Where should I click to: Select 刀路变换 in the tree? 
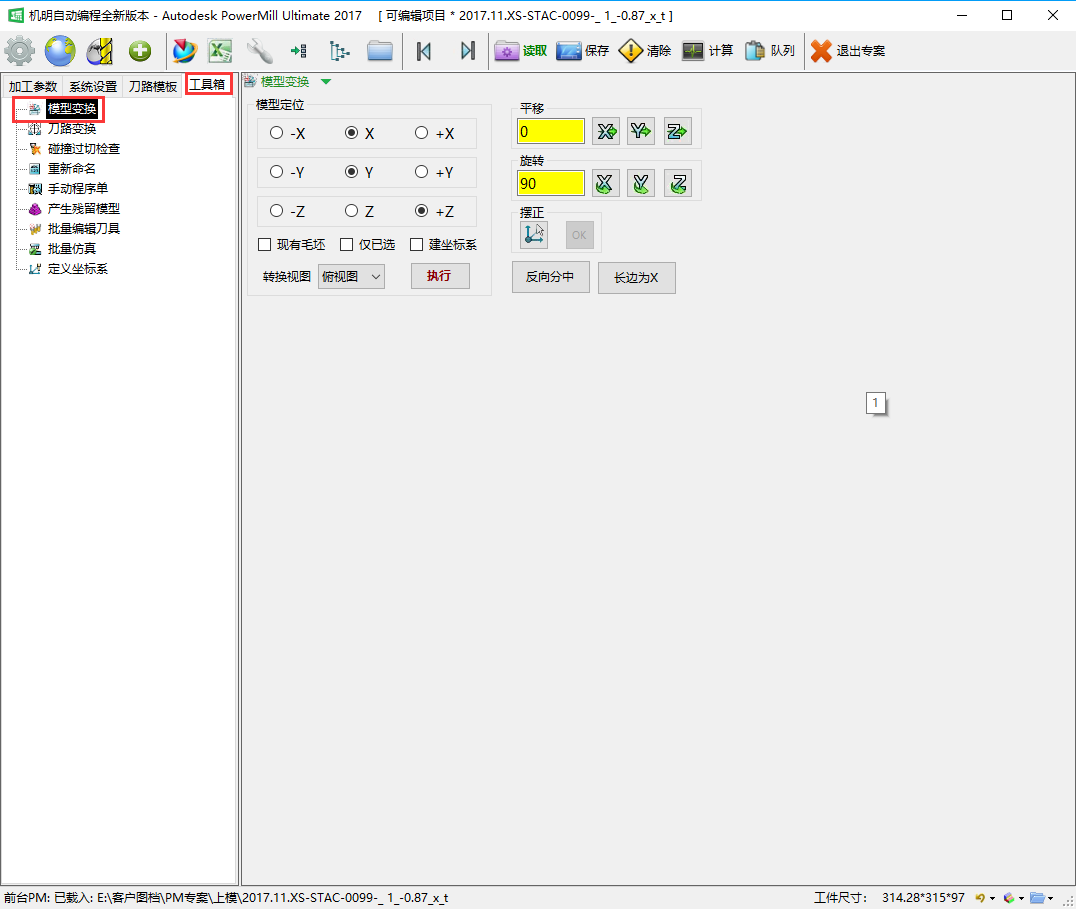point(72,129)
